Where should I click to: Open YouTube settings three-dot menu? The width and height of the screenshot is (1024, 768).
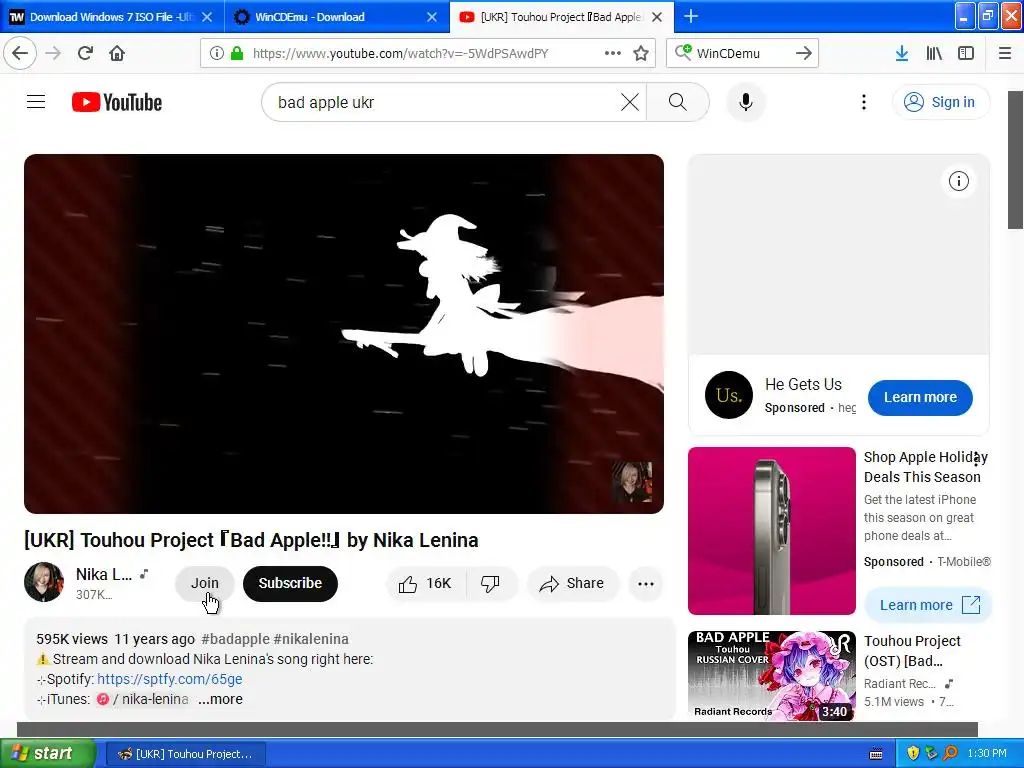(x=864, y=102)
